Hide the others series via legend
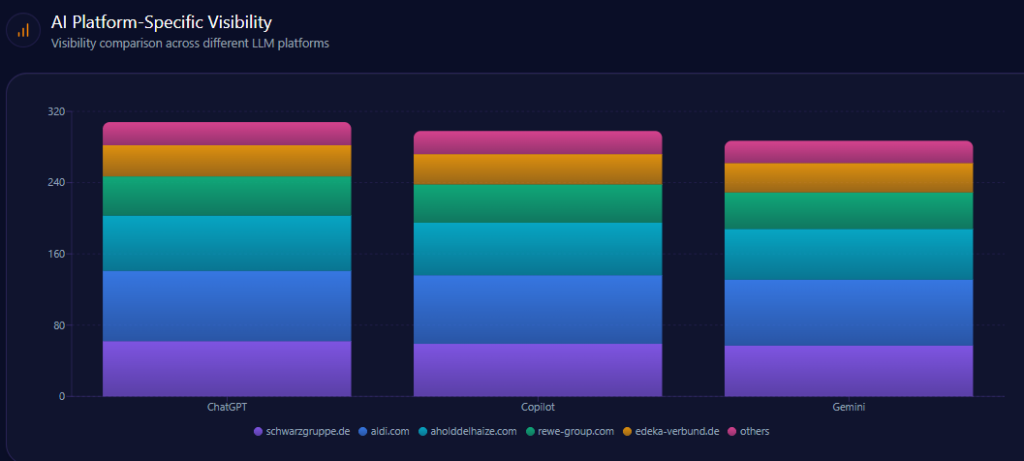The width and height of the screenshot is (1024, 461). 754,431
